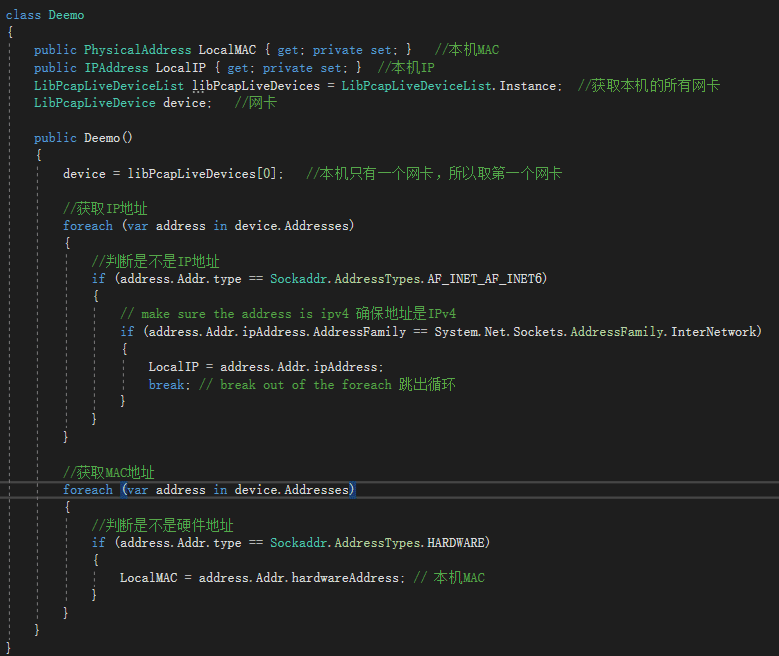Click LibPcapLiveDeviceList.Instance expression
The width and height of the screenshot is (779, 656).
tap(449, 85)
